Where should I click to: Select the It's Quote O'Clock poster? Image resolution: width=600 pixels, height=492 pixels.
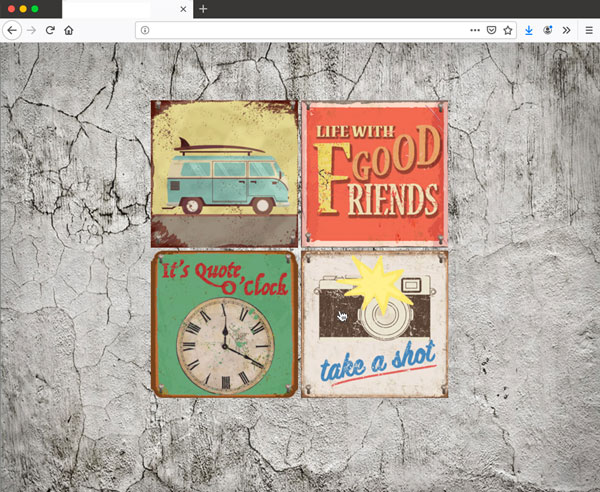[224, 325]
